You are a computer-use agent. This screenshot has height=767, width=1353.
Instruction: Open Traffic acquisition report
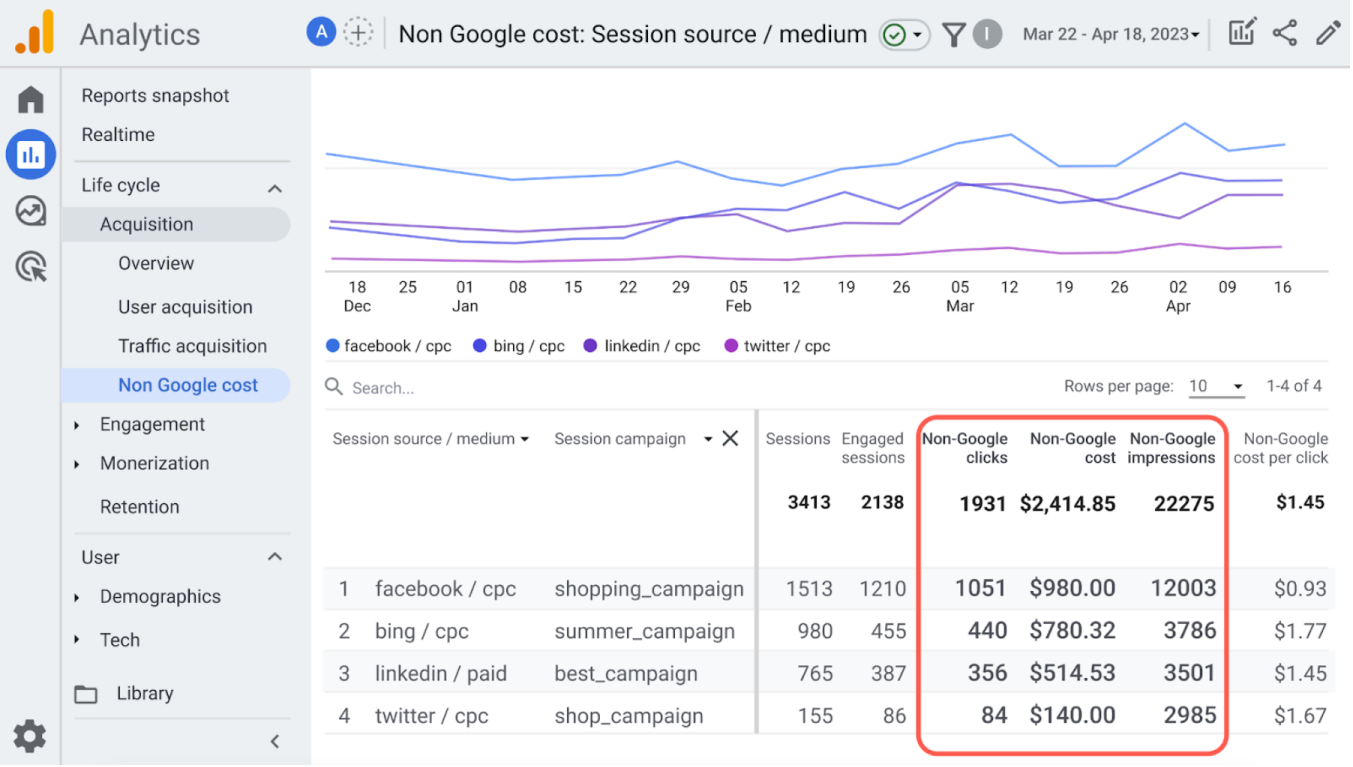point(193,347)
